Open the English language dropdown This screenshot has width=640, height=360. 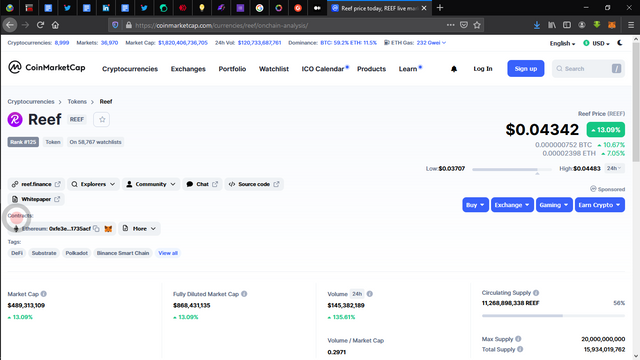(562, 43)
